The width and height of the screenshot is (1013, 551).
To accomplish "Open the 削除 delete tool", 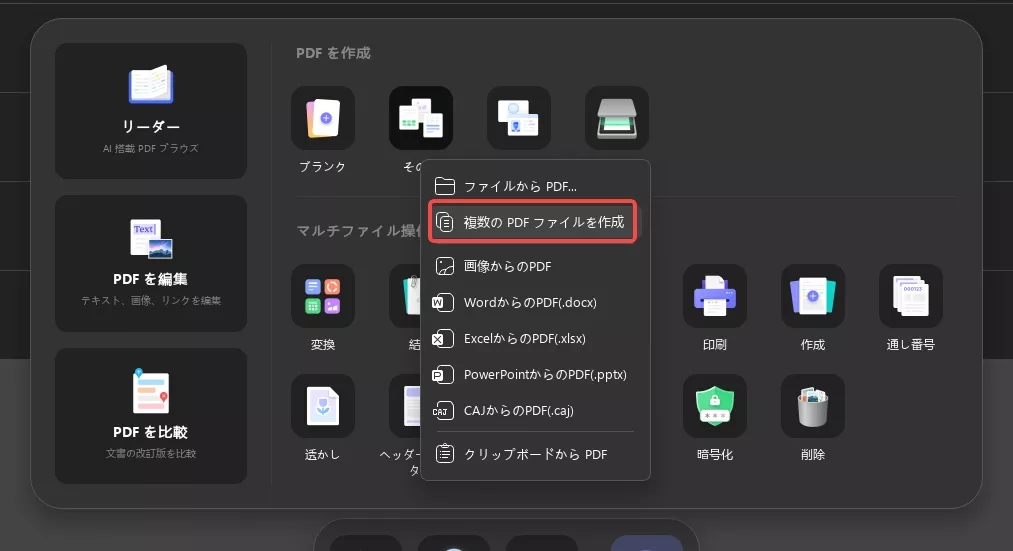I will (813, 406).
